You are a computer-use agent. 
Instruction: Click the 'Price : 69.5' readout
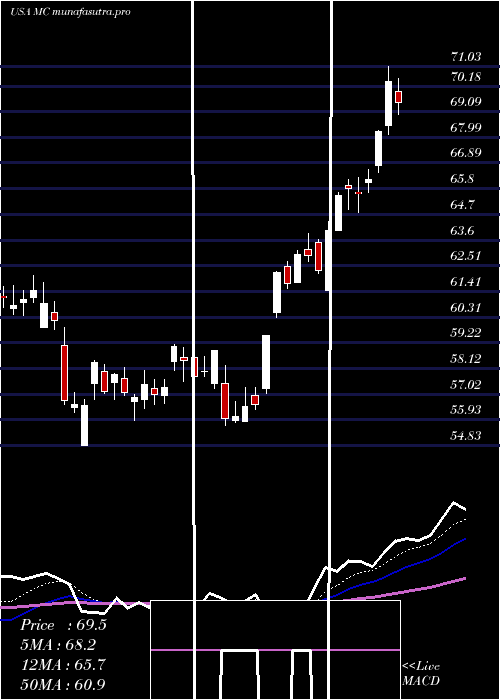(x=63, y=625)
